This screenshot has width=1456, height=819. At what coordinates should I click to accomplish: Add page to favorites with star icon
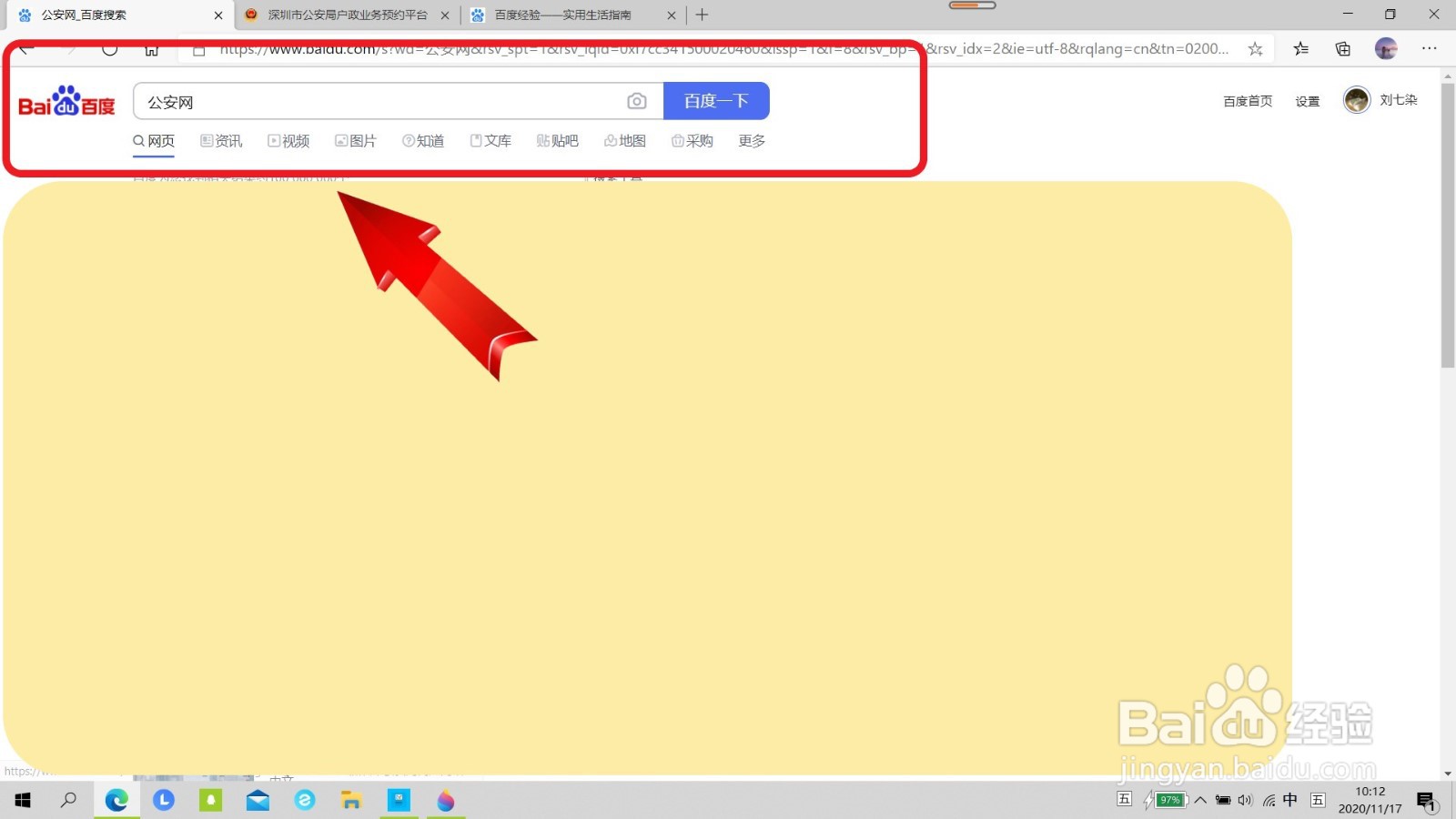tap(1256, 49)
